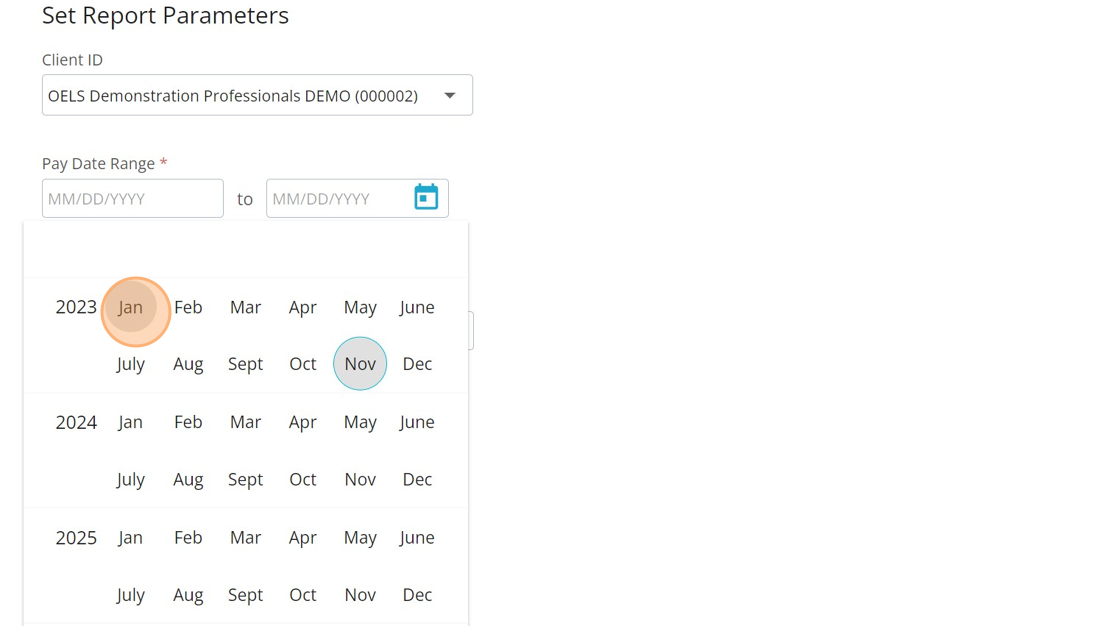The image size is (1120, 626).
Task: Choose Oct in the 2025 row
Action: click(x=303, y=595)
